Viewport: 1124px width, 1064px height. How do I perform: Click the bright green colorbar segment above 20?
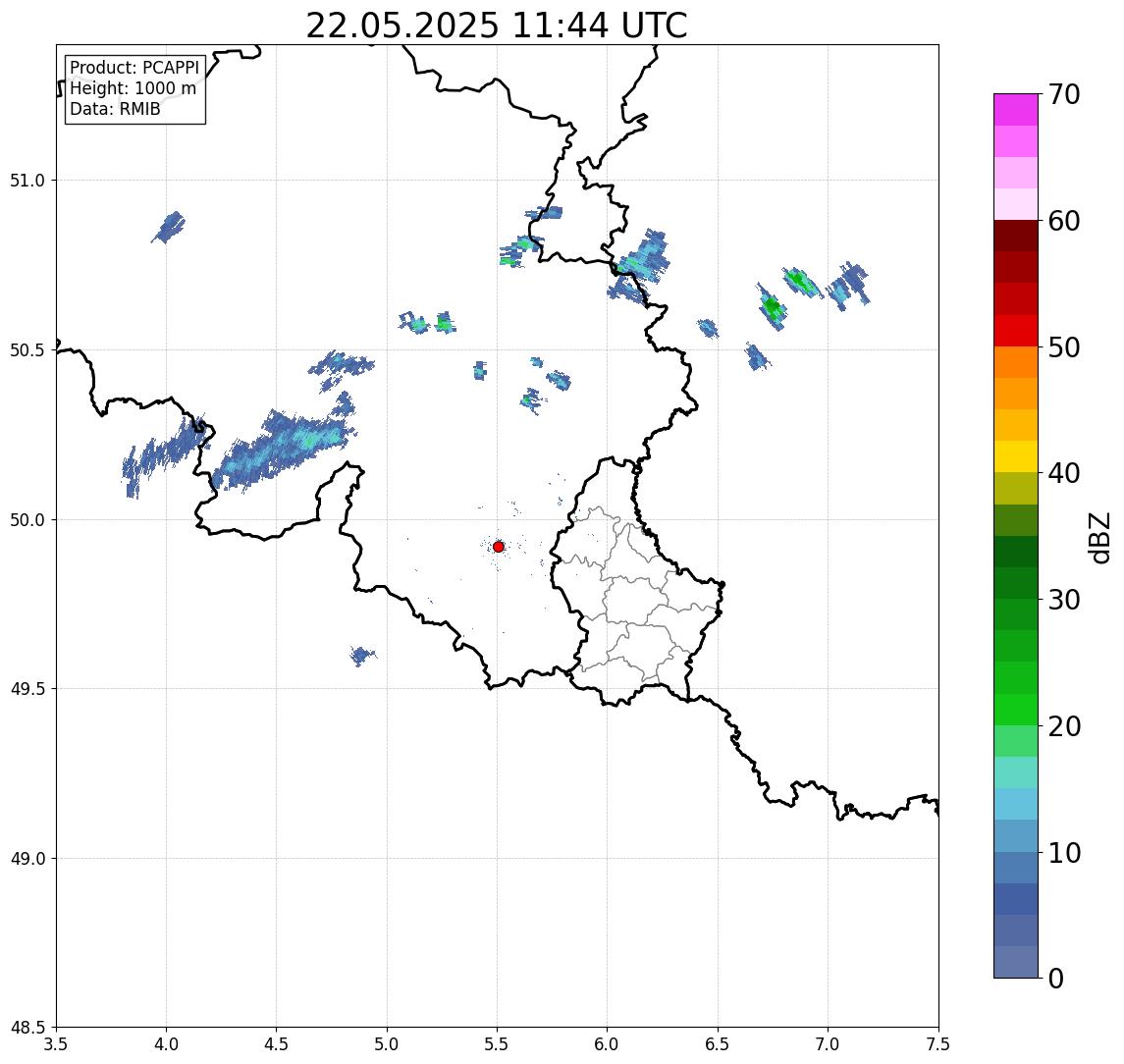(1016, 709)
